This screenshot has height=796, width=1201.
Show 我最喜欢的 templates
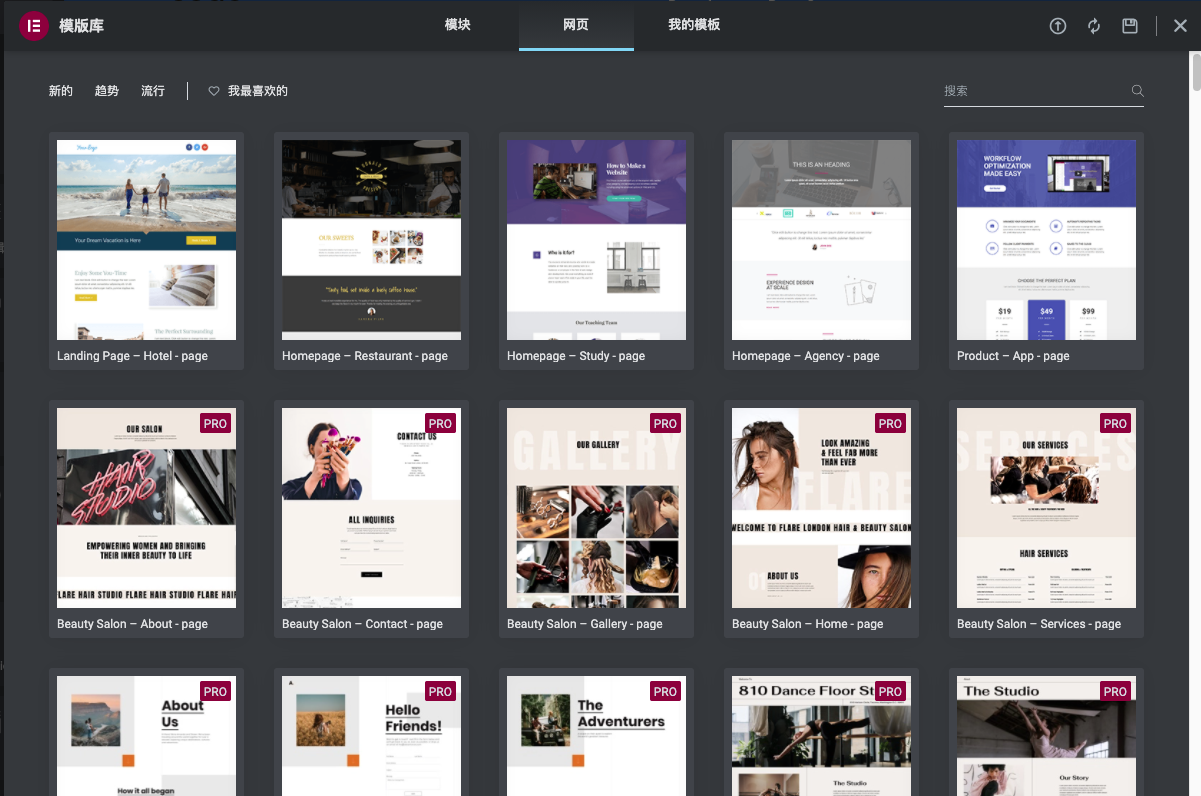point(257,91)
